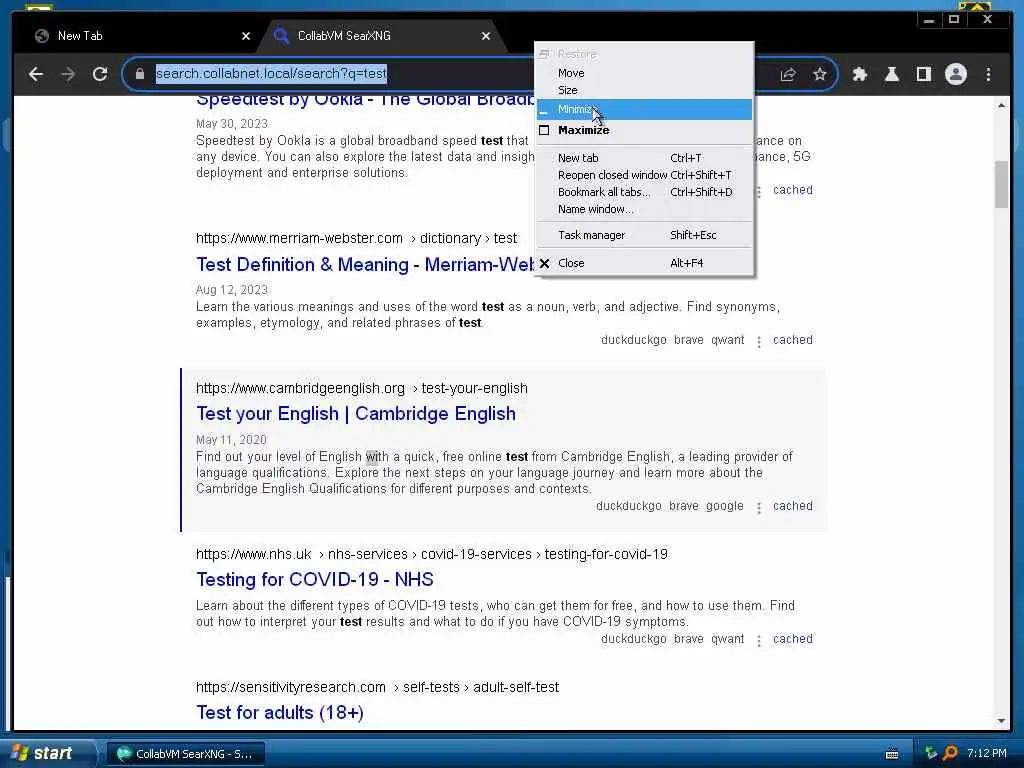The width and height of the screenshot is (1024, 768).
Task: Choose New tab menu entry
Action: pyautogui.click(x=644, y=158)
